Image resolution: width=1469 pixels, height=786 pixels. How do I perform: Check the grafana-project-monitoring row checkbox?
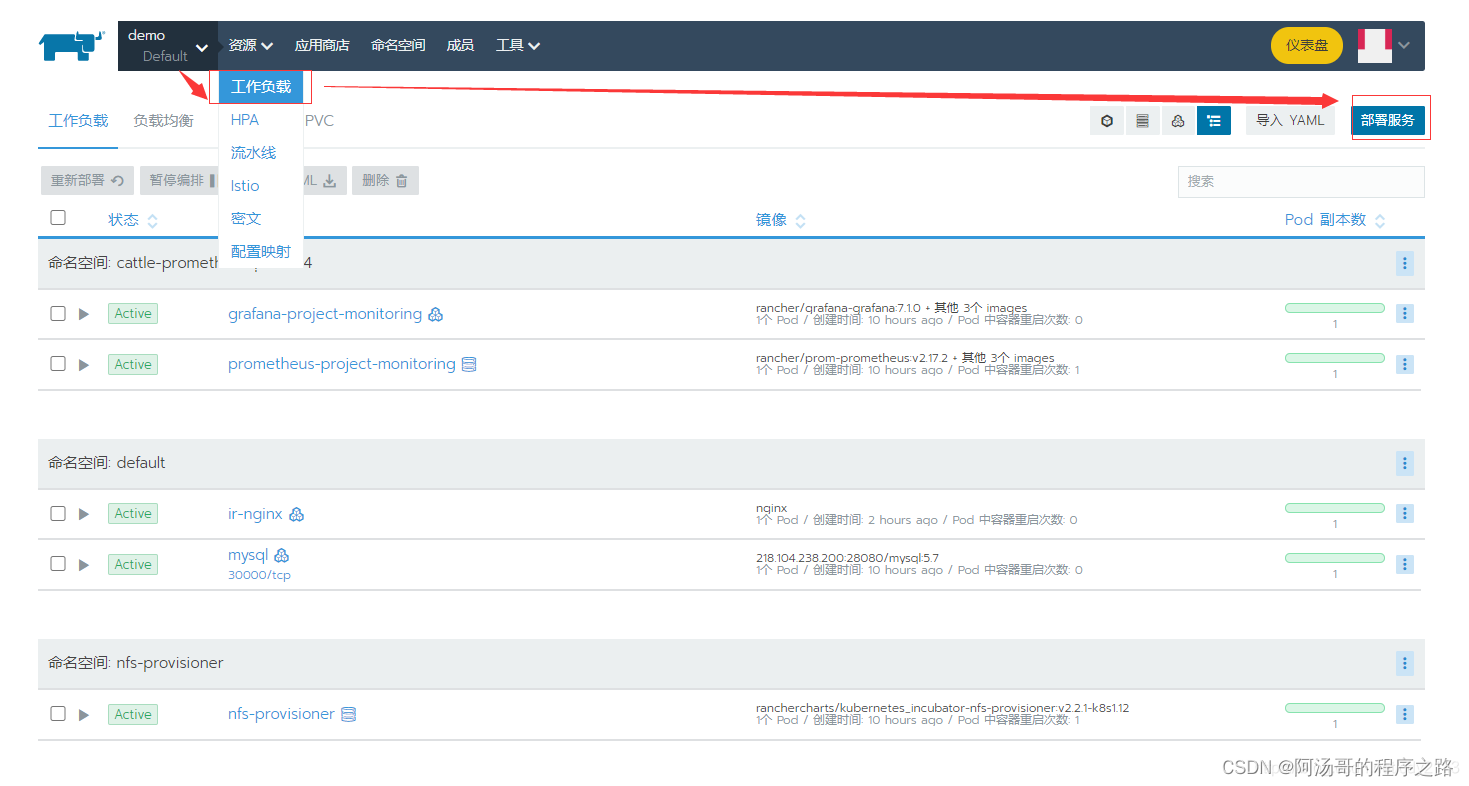click(x=58, y=313)
